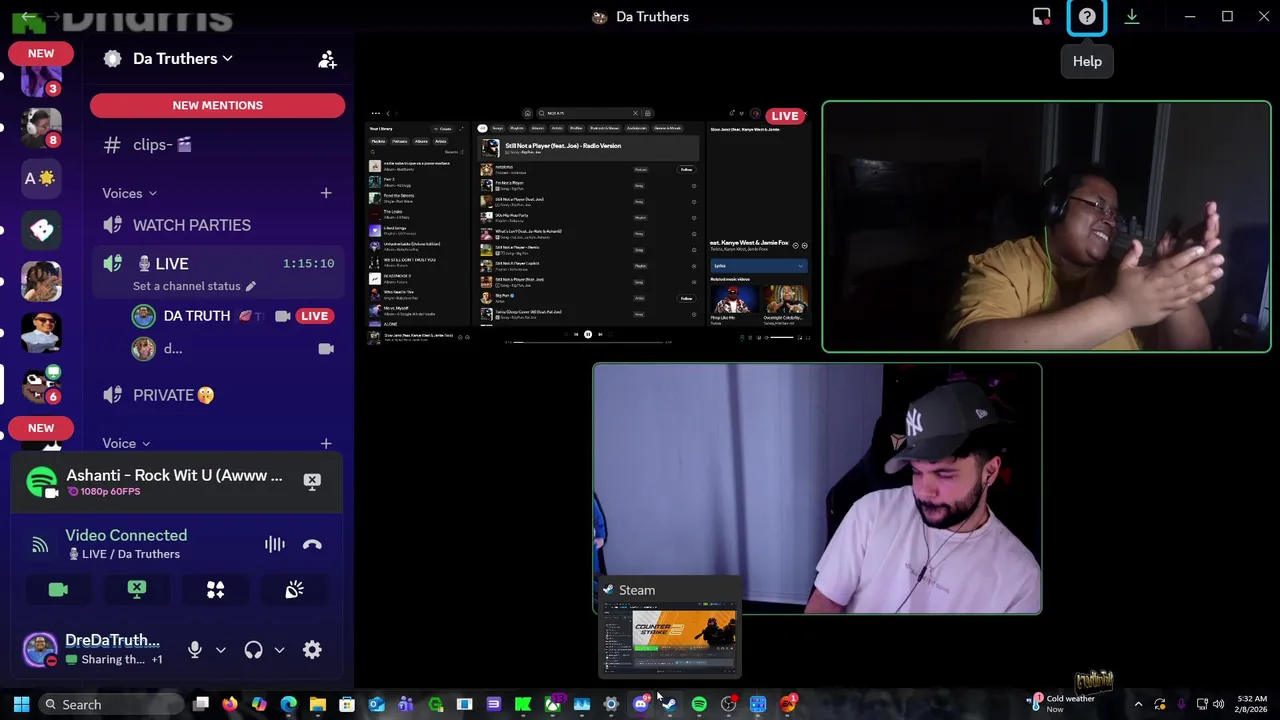Jump to NEW unread servers at top

[41, 53]
